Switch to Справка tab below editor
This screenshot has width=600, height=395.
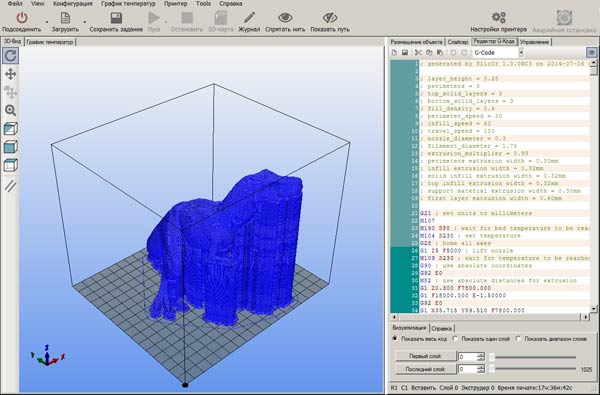coord(442,328)
